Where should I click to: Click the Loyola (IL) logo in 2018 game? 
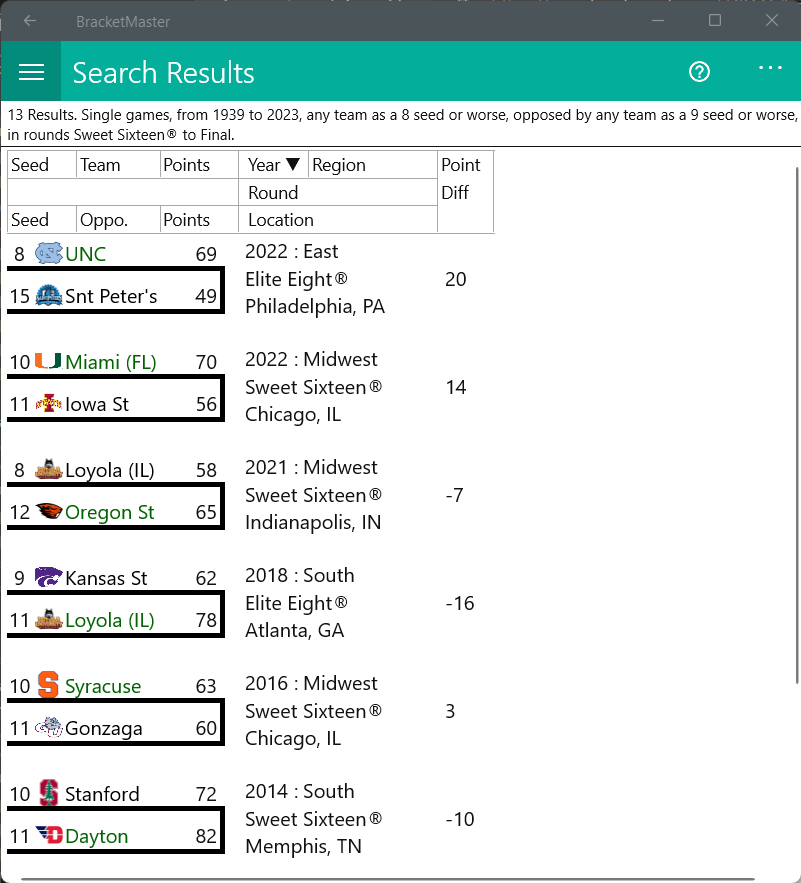pos(49,619)
